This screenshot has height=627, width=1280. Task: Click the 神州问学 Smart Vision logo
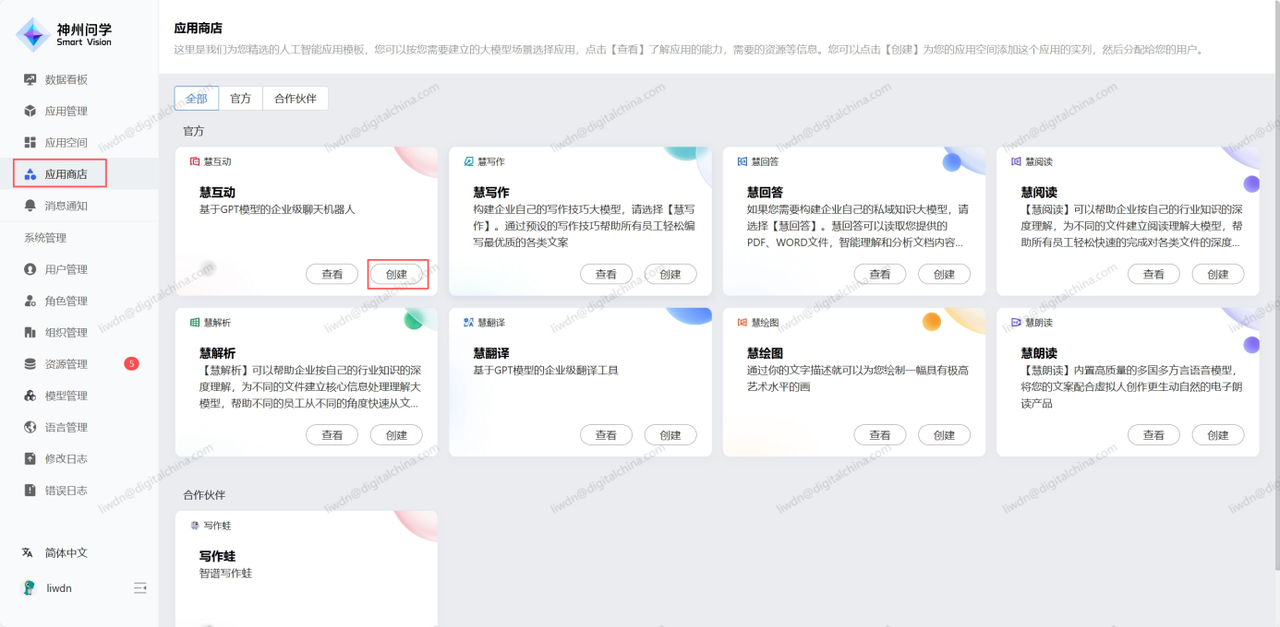[x=66, y=35]
